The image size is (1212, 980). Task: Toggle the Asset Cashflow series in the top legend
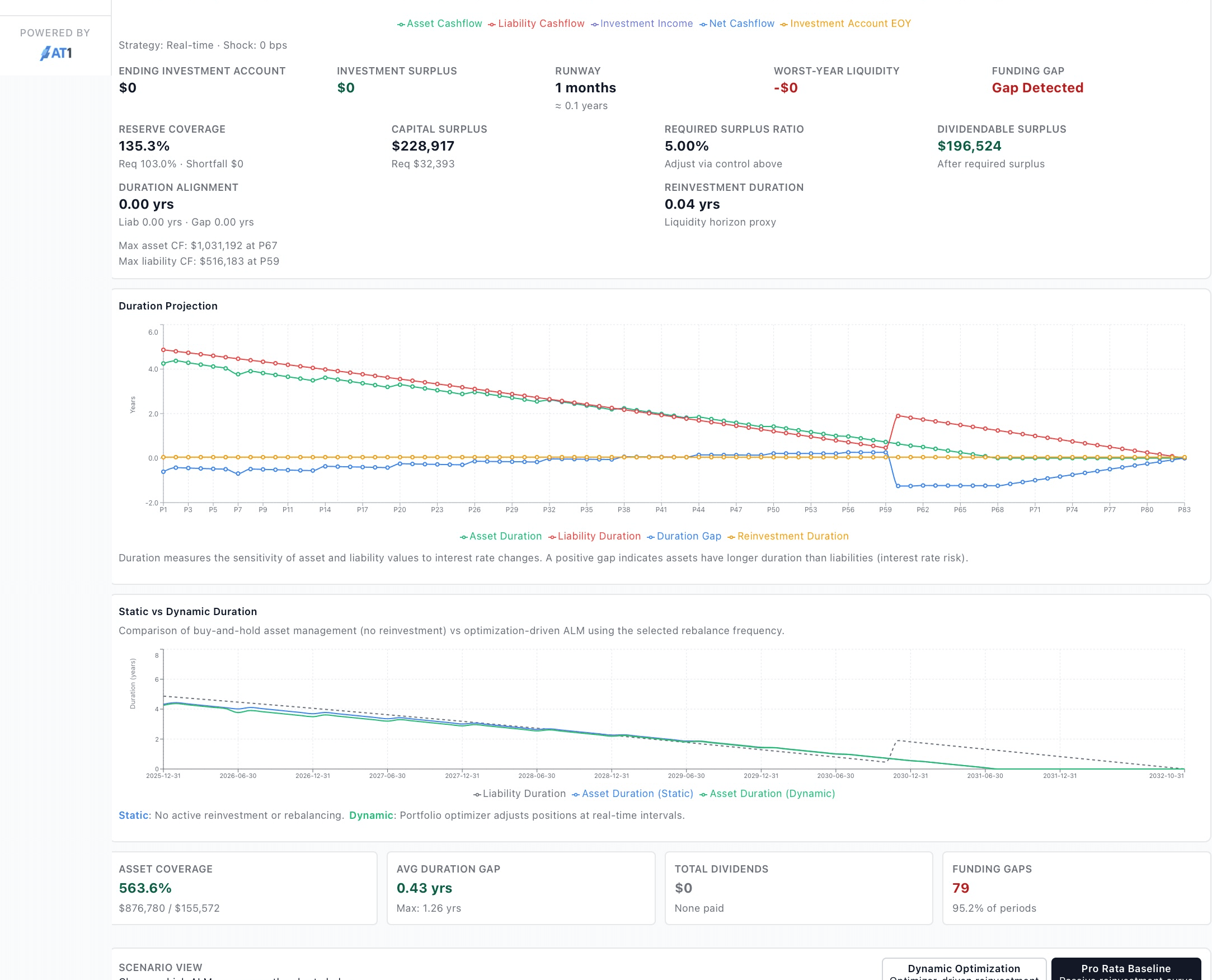pyautogui.click(x=440, y=23)
